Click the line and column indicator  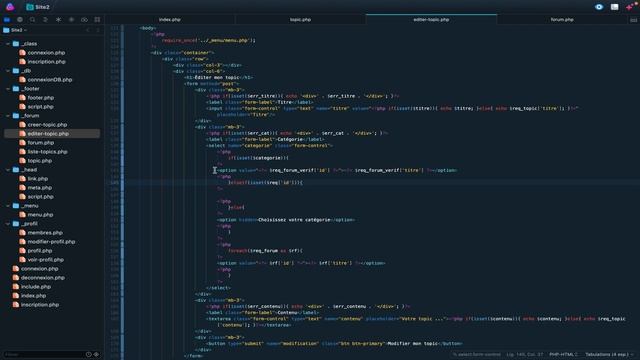click(524, 355)
